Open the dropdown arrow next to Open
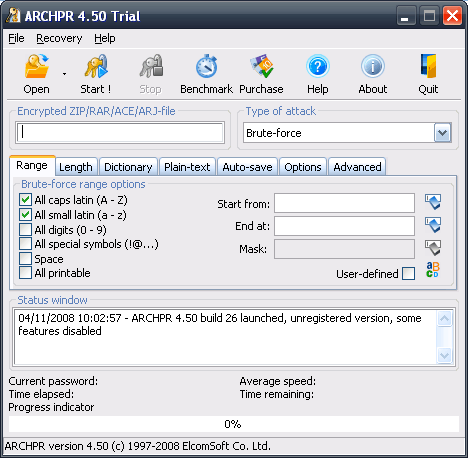 [x=64, y=74]
